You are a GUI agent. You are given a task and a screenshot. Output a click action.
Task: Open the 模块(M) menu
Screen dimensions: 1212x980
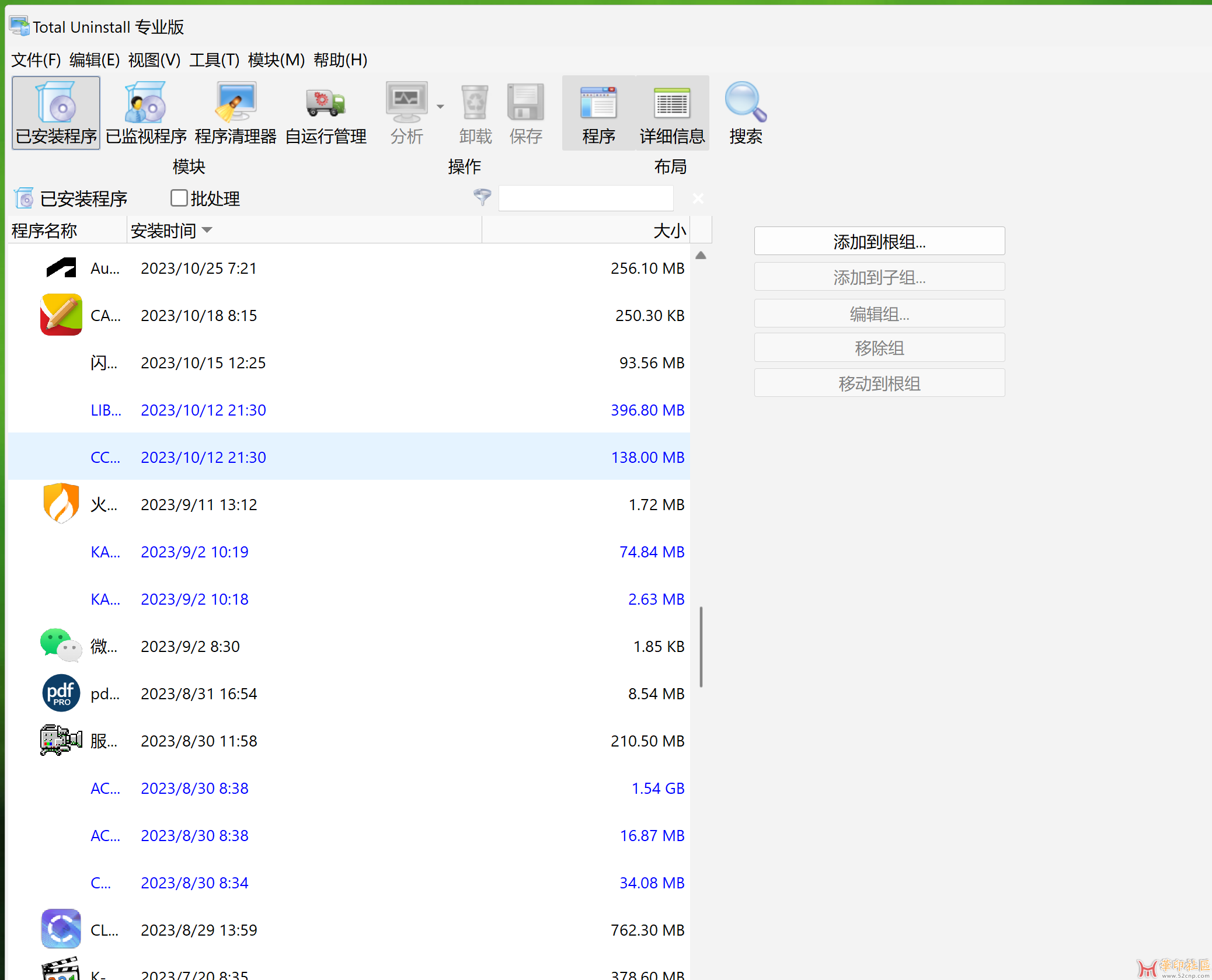276,60
